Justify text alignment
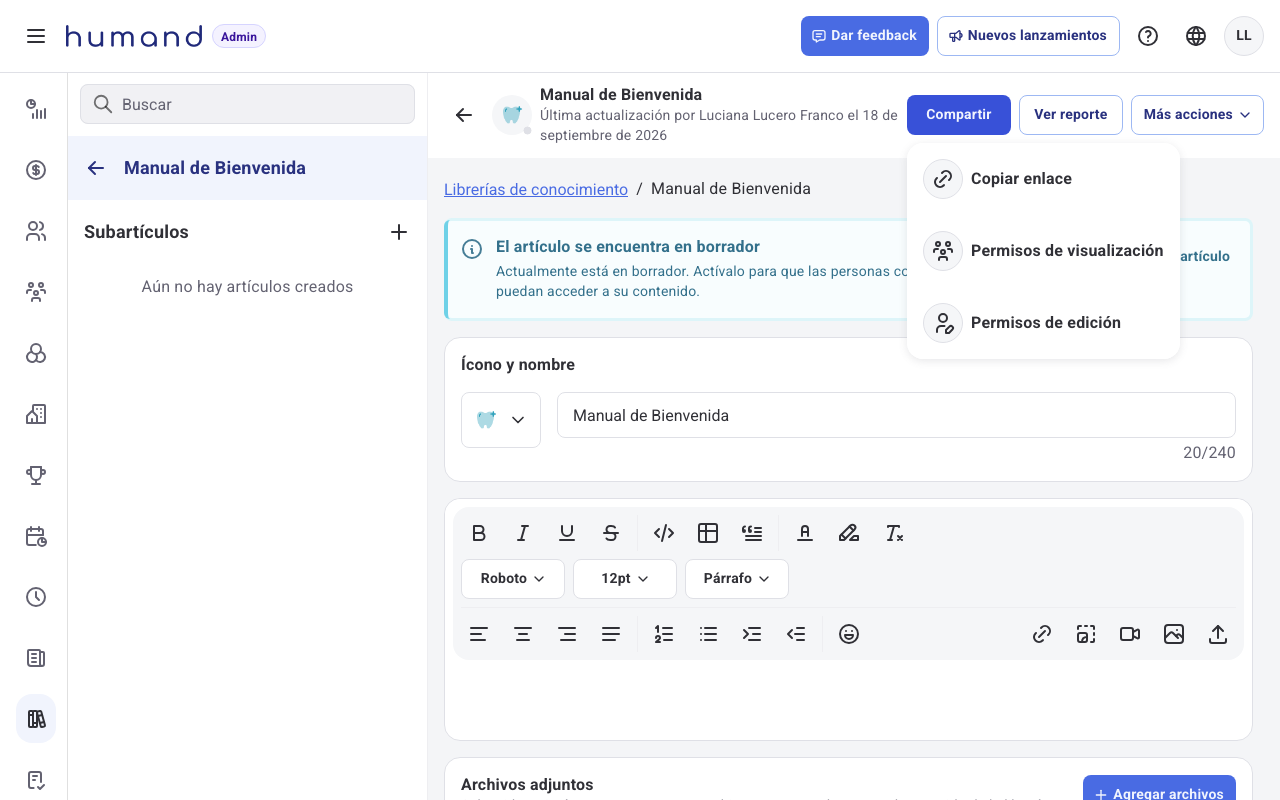Screen dimensions: 1280x800 pyautogui.click(x=611, y=634)
